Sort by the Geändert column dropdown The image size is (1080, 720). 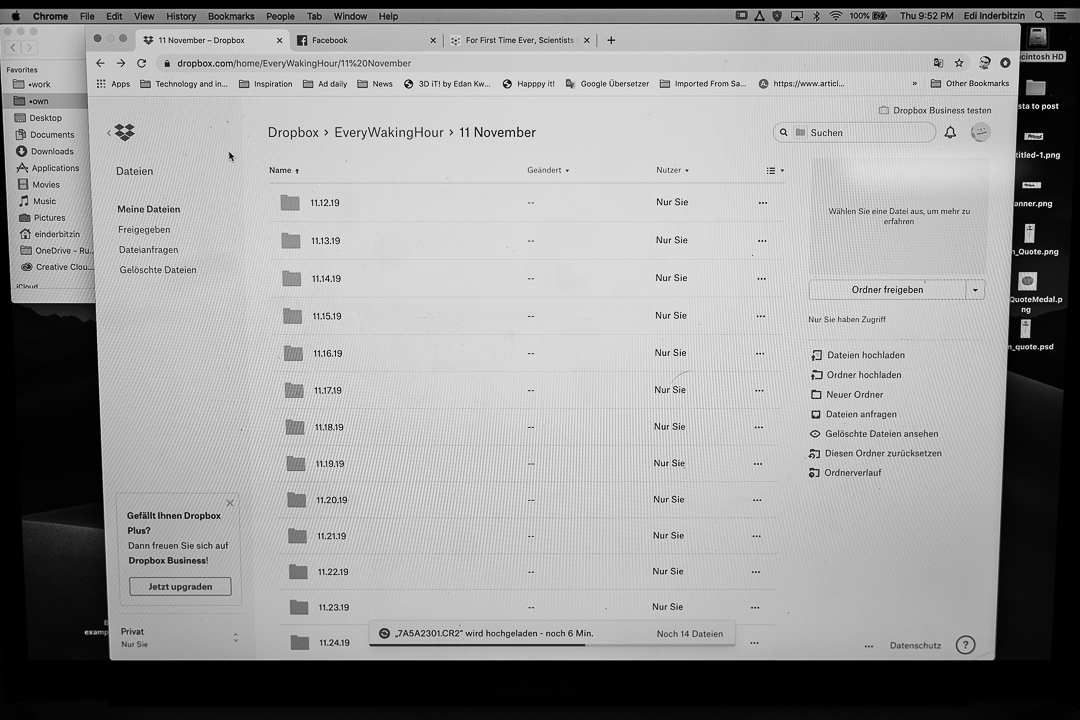[548, 170]
